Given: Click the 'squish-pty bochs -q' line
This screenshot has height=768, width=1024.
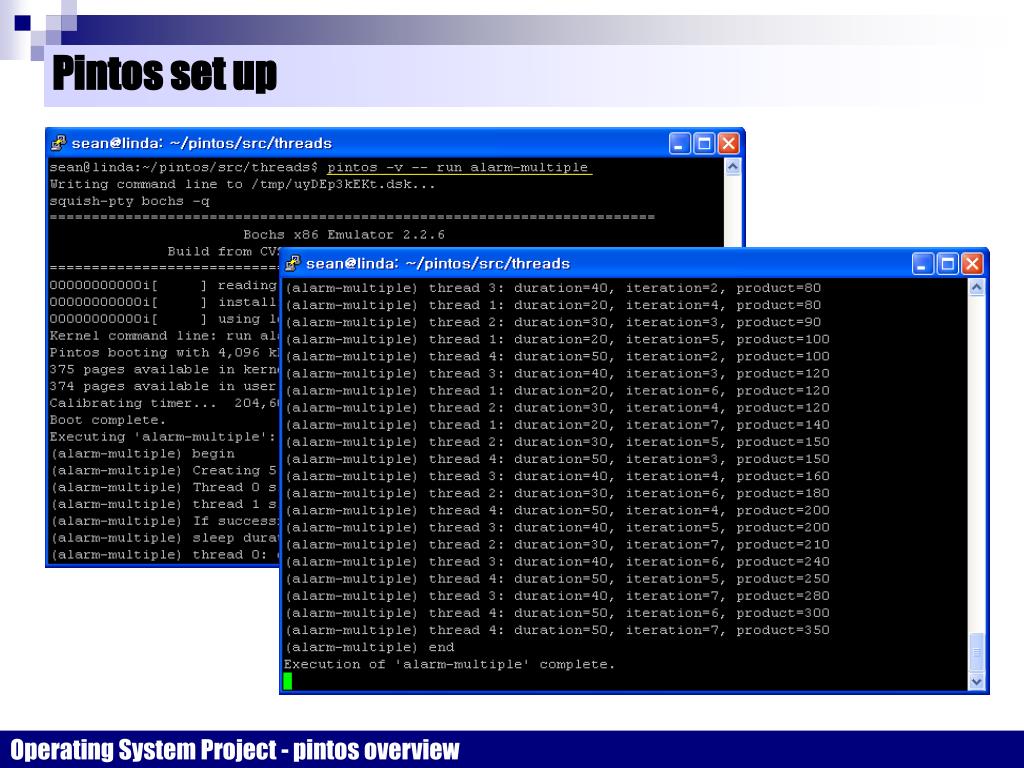Looking at the screenshot, I should (129, 201).
